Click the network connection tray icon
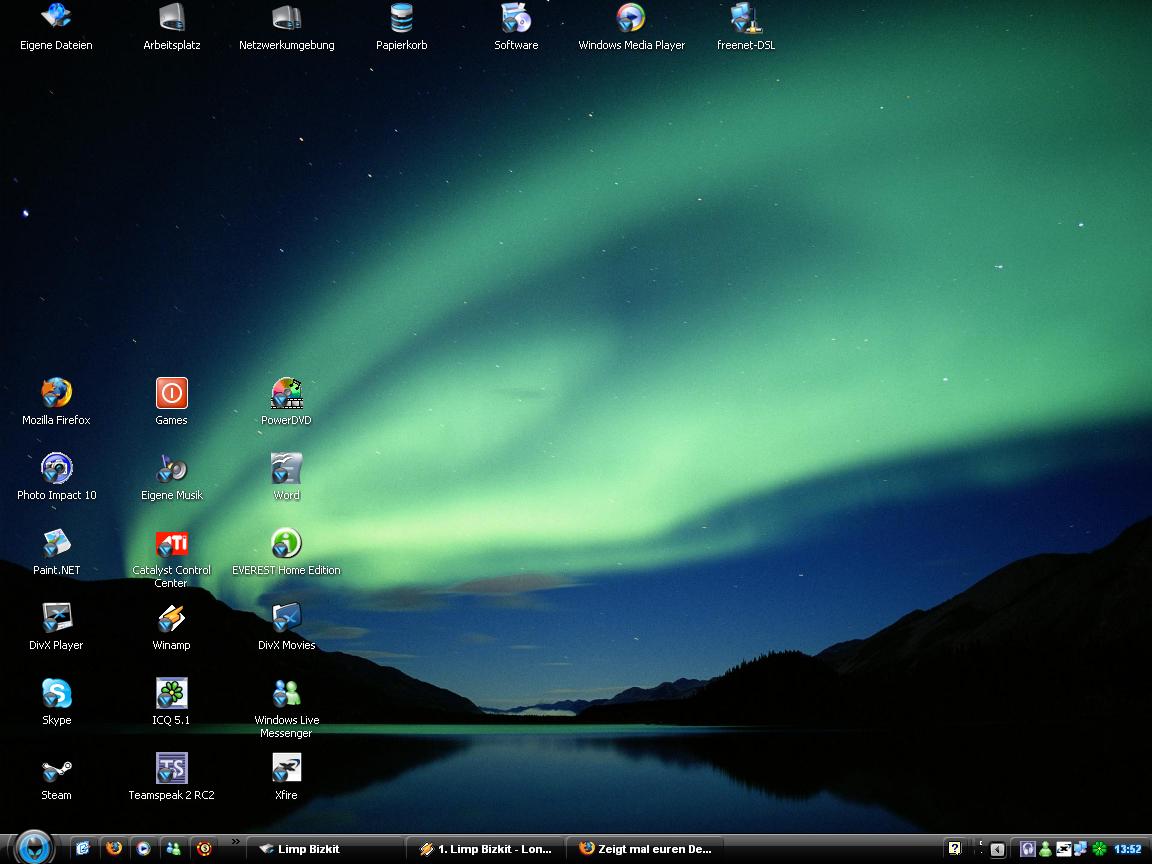Image resolution: width=1152 pixels, height=864 pixels. (x=1081, y=849)
